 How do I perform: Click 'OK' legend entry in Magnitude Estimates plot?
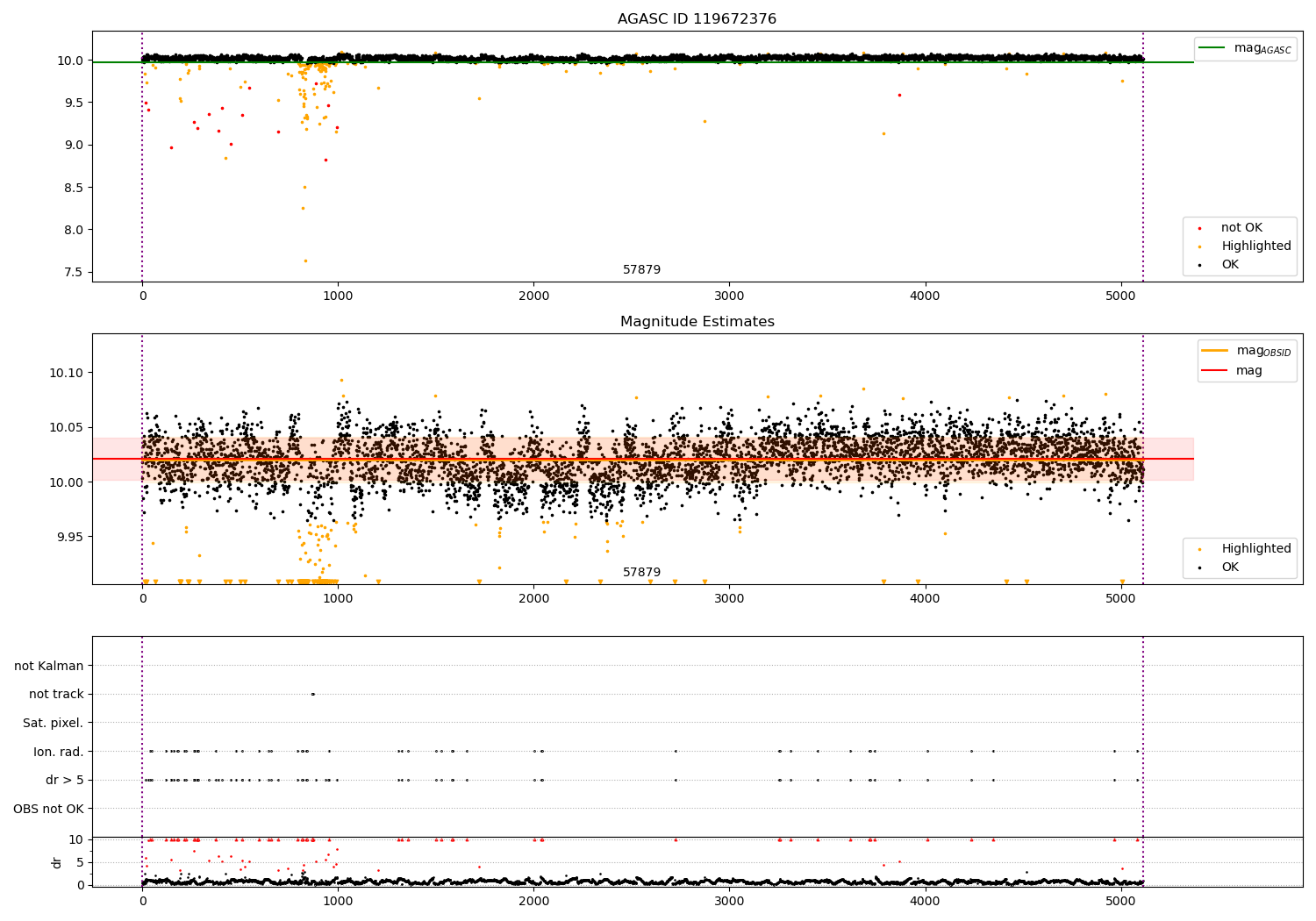[1230, 568]
